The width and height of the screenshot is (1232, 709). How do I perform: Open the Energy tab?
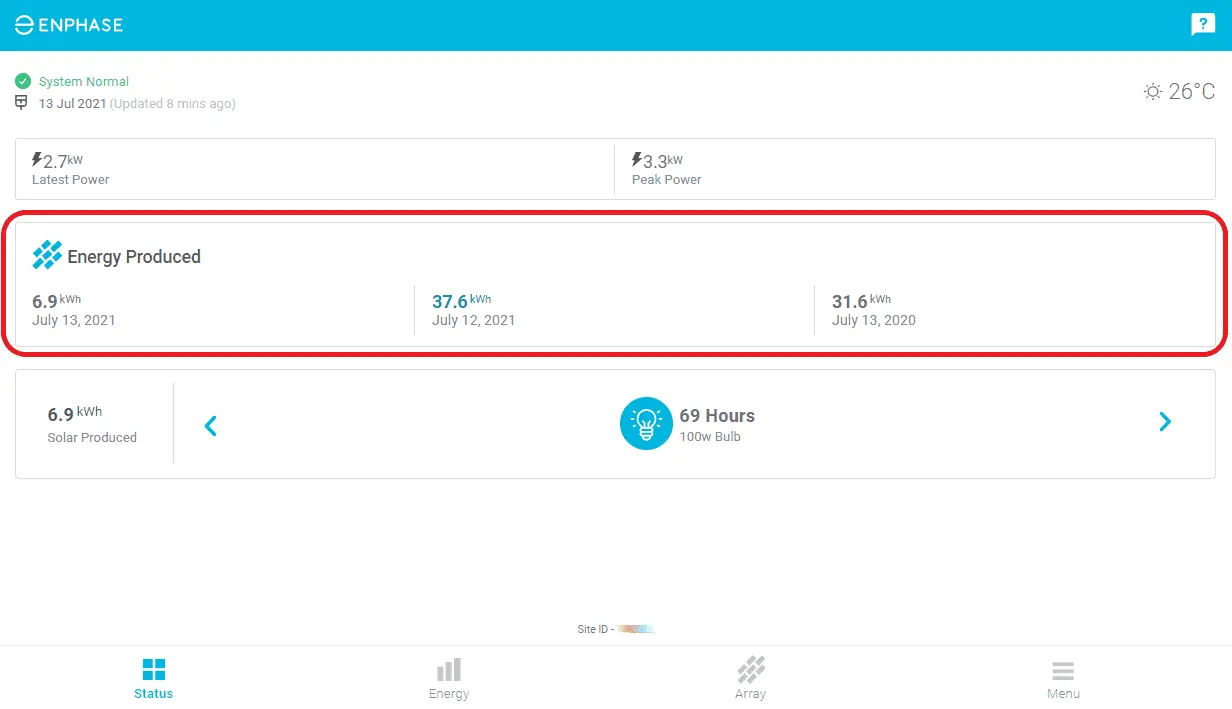click(x=449, y=679)
